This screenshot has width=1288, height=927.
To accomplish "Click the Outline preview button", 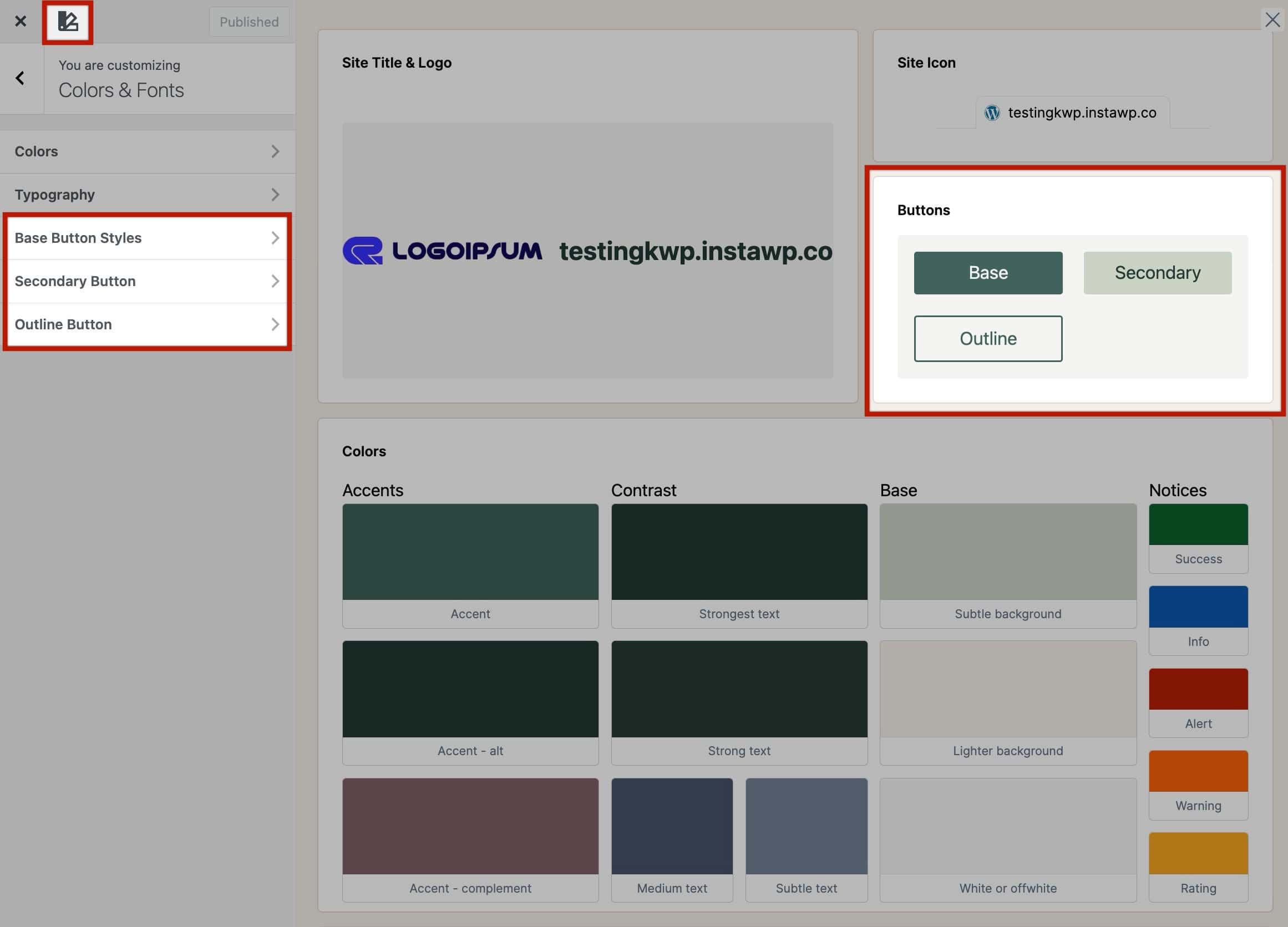I will tap(987, 339).
